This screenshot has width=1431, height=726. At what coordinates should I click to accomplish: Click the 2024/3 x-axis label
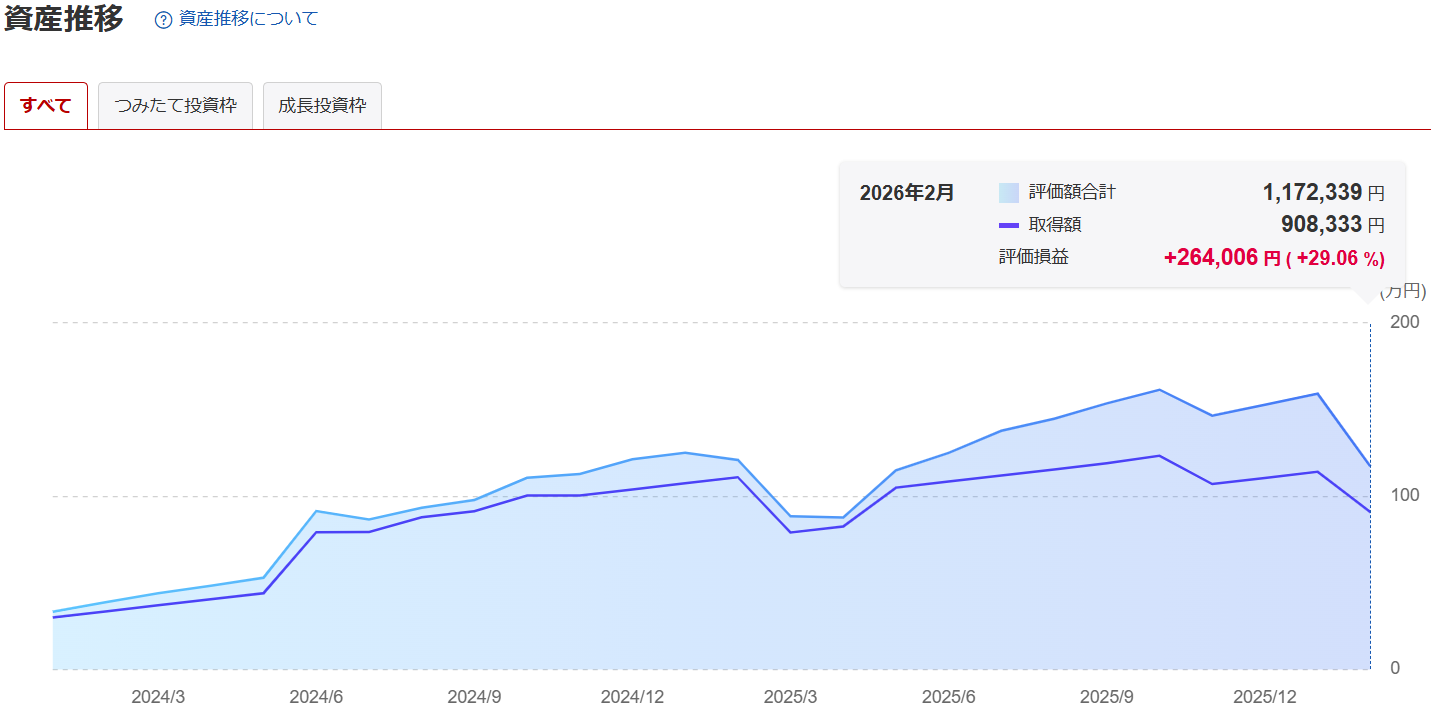[x=158, y=697]
